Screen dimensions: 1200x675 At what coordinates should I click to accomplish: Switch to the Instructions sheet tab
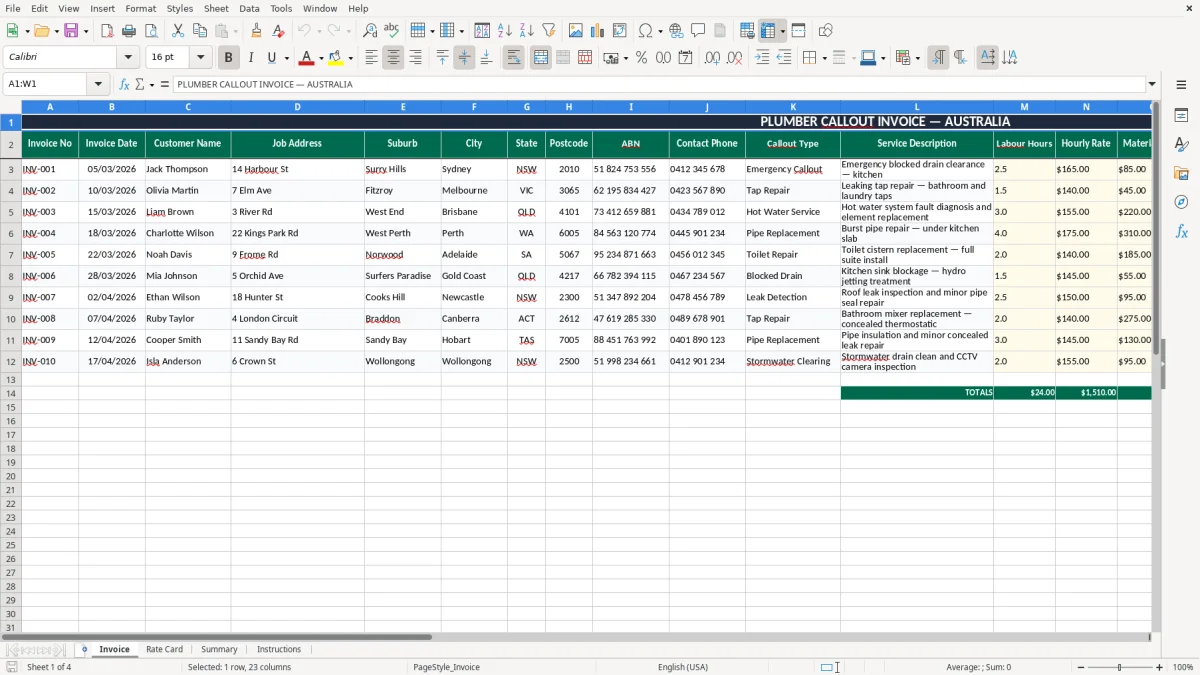coord(279,649)
